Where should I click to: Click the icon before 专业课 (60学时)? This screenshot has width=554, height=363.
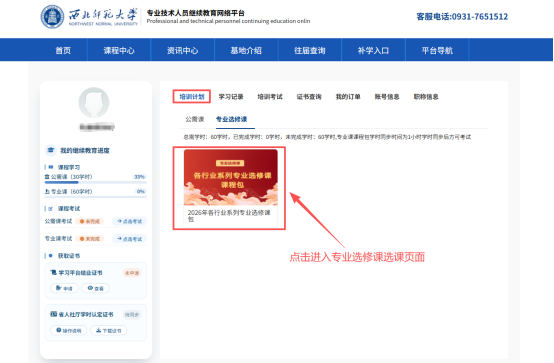pos(47,191)
